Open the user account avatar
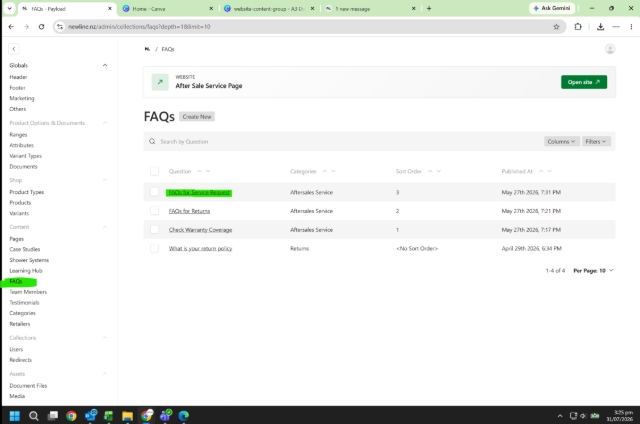 [x=610, y=49]
